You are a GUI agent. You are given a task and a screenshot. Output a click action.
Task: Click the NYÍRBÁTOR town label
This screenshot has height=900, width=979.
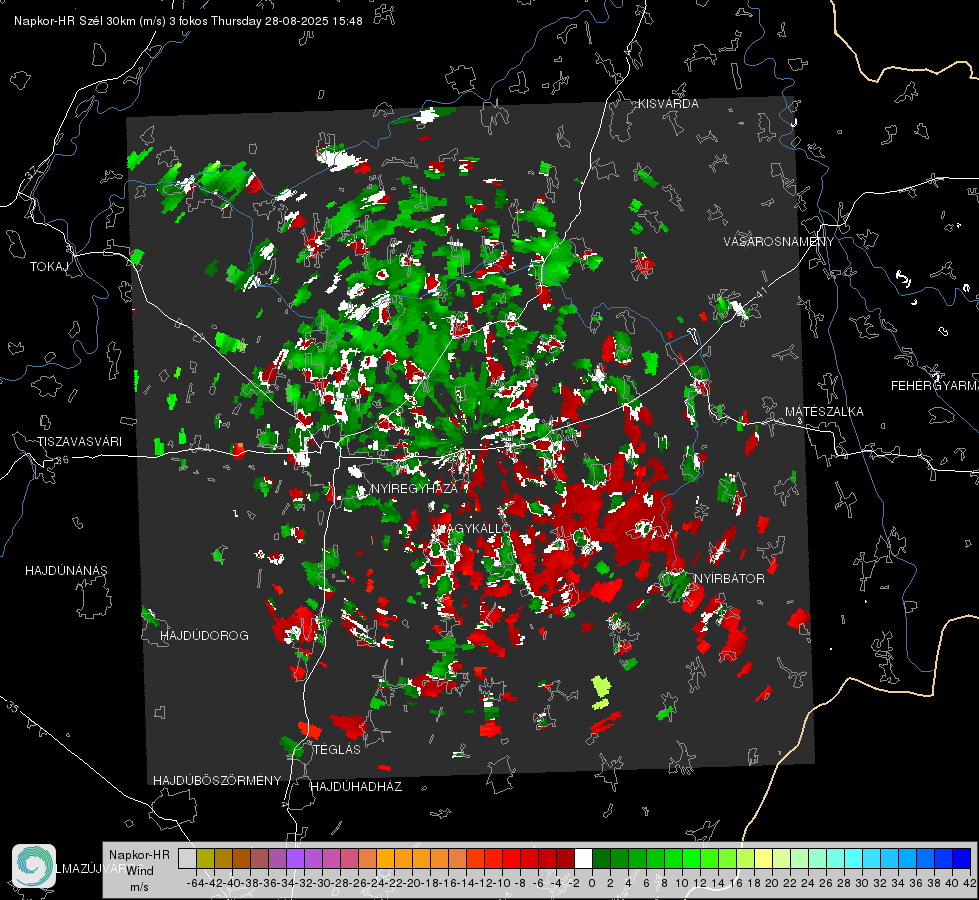(x=729, y=579)
